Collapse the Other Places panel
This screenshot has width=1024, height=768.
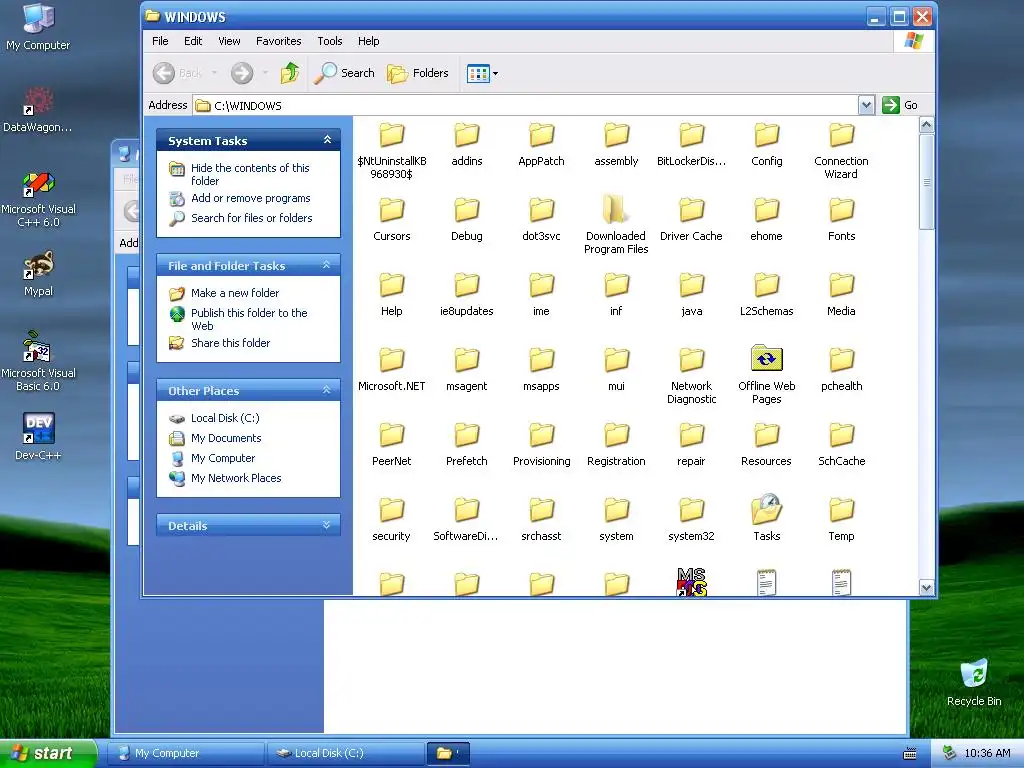click(x=327, y=390)
